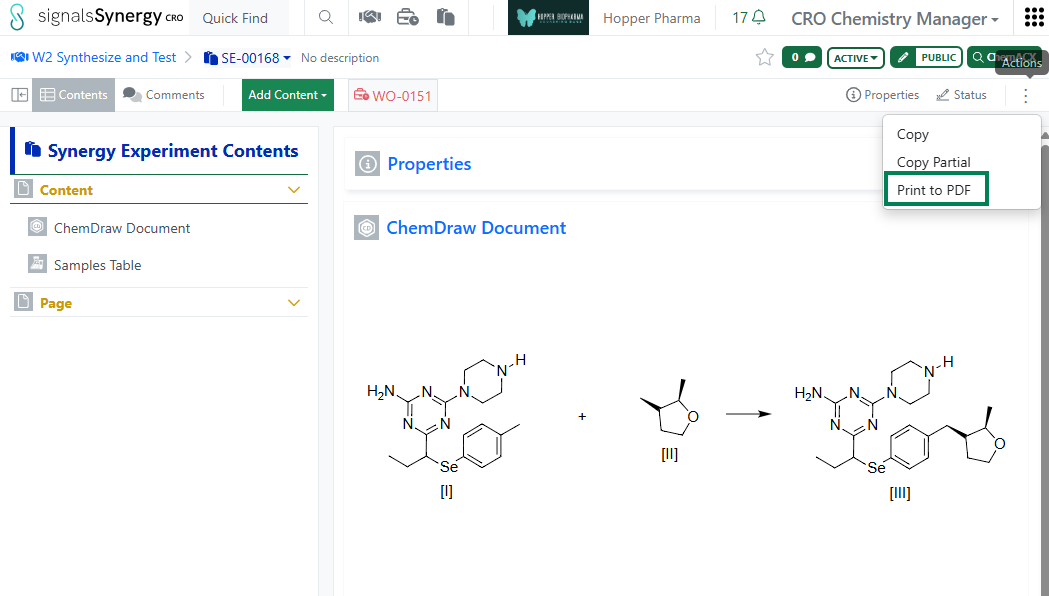Open the Properties section heading link

tap(430, 164)
